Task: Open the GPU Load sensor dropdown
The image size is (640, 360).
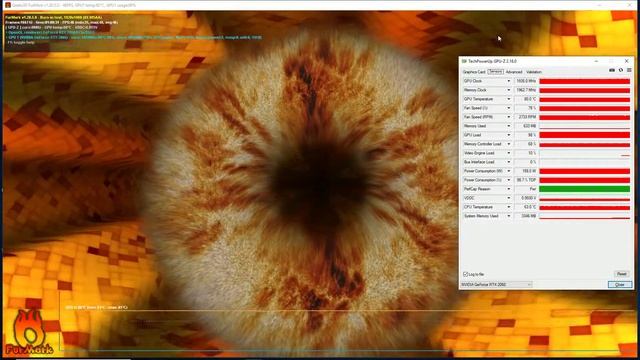Action: click(x=509, y=135)
